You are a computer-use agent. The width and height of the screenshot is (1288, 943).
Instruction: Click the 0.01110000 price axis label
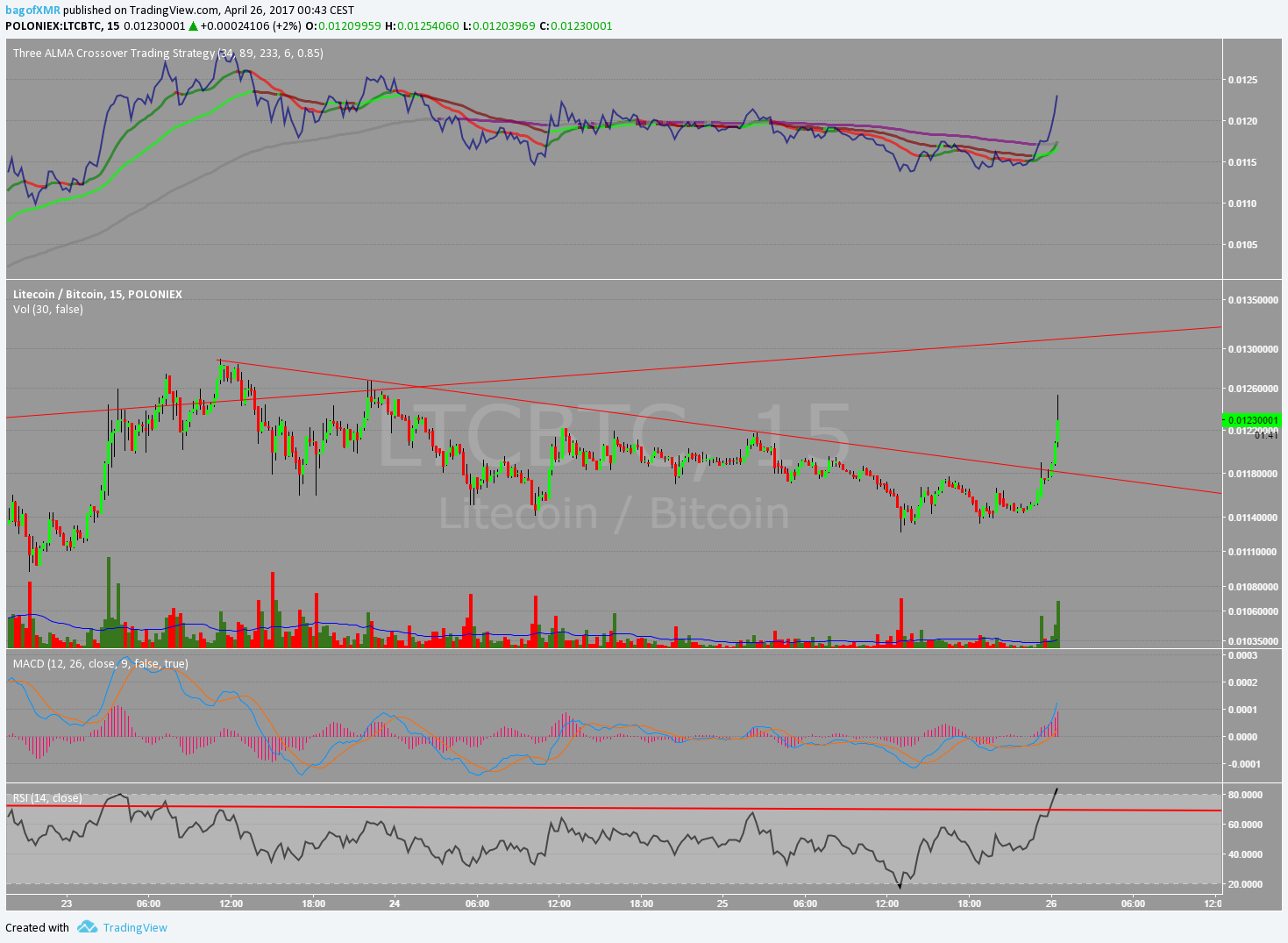(x=1253, y=552)
